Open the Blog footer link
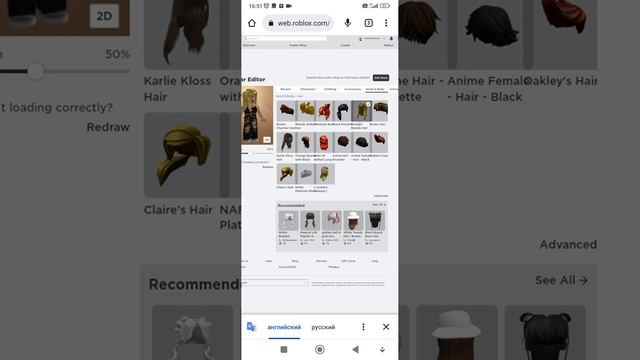This screenshot has width=640, height=360. 295,261
